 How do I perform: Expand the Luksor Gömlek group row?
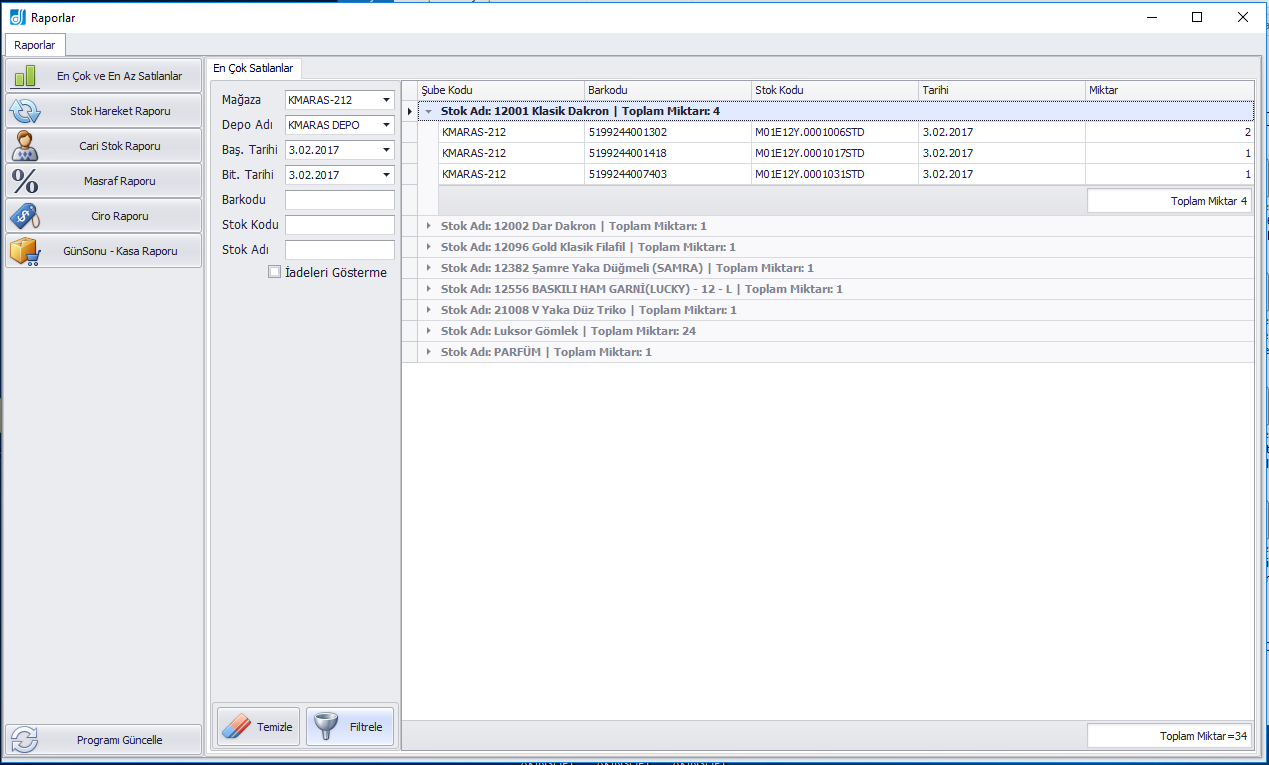[x=429, y=331]
